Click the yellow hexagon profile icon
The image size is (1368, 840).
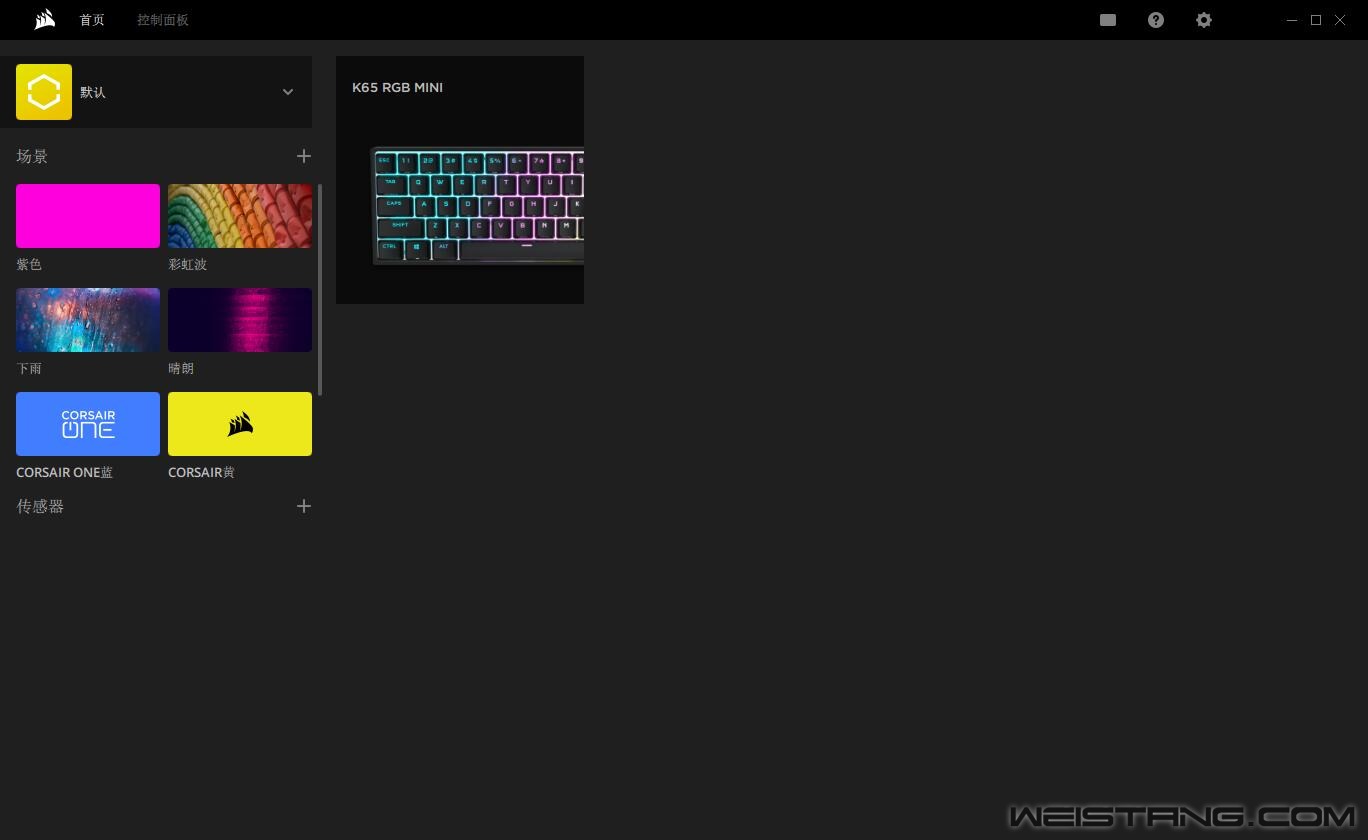pos(44,92)
